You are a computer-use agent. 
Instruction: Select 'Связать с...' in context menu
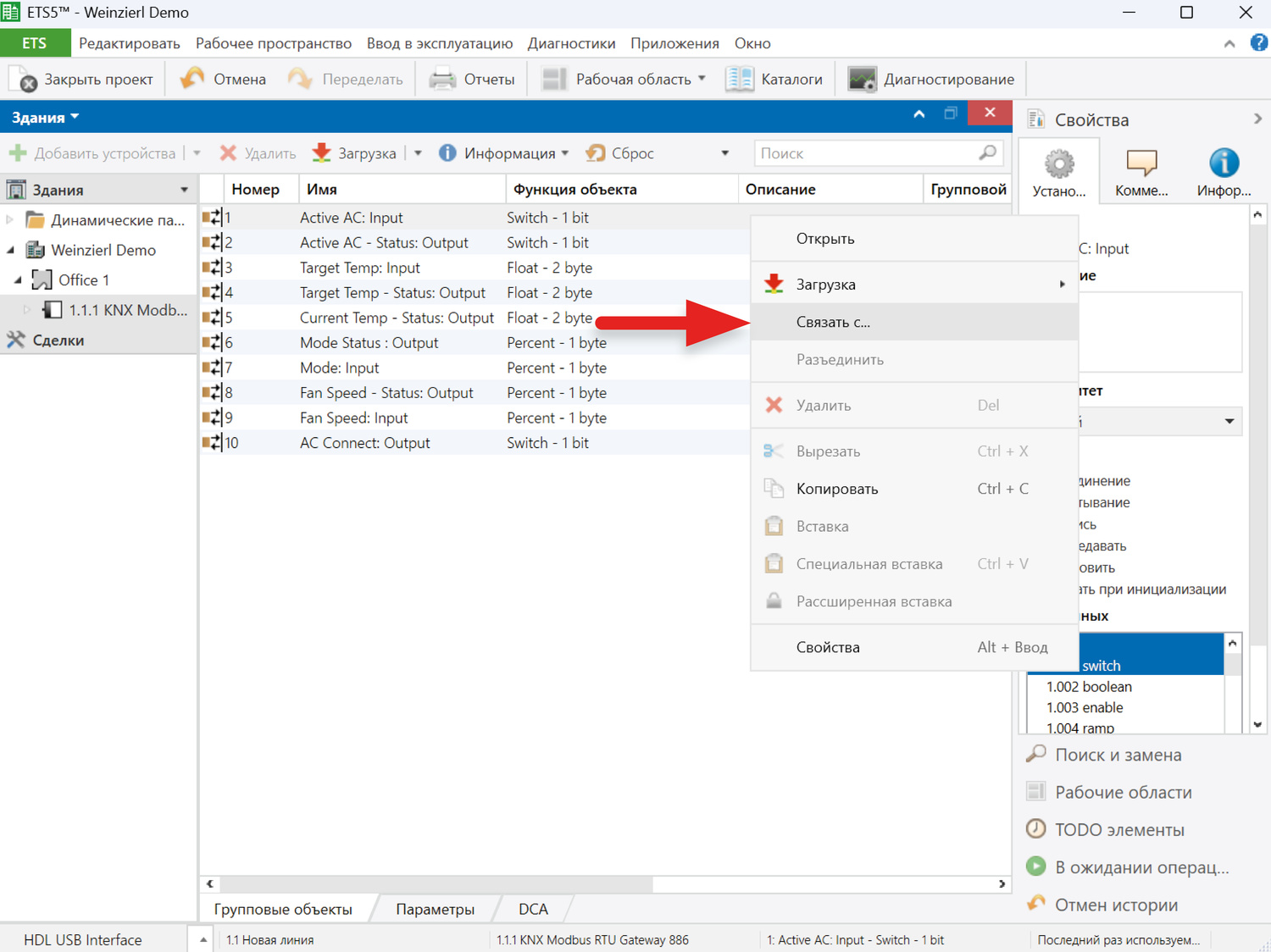833,322
